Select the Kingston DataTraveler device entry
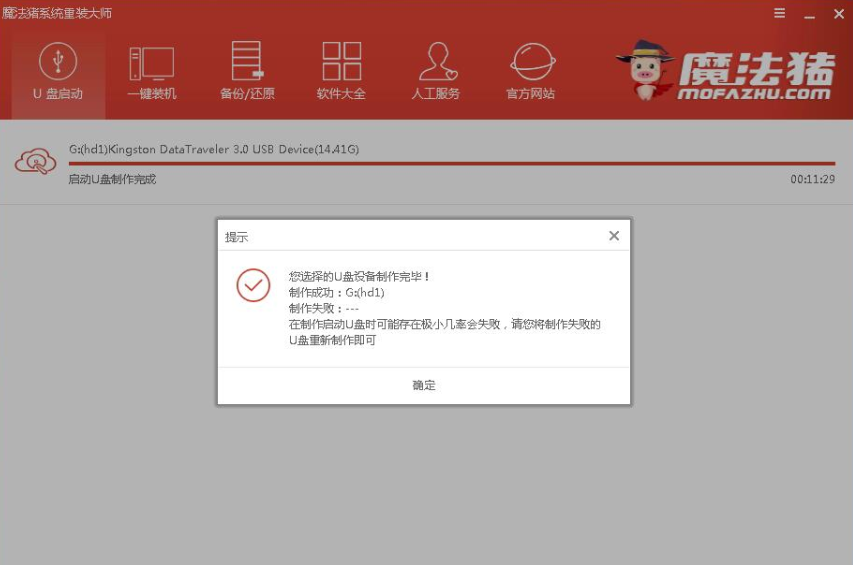Viewport: 853px width, 565px height. [x=214, y=149]
